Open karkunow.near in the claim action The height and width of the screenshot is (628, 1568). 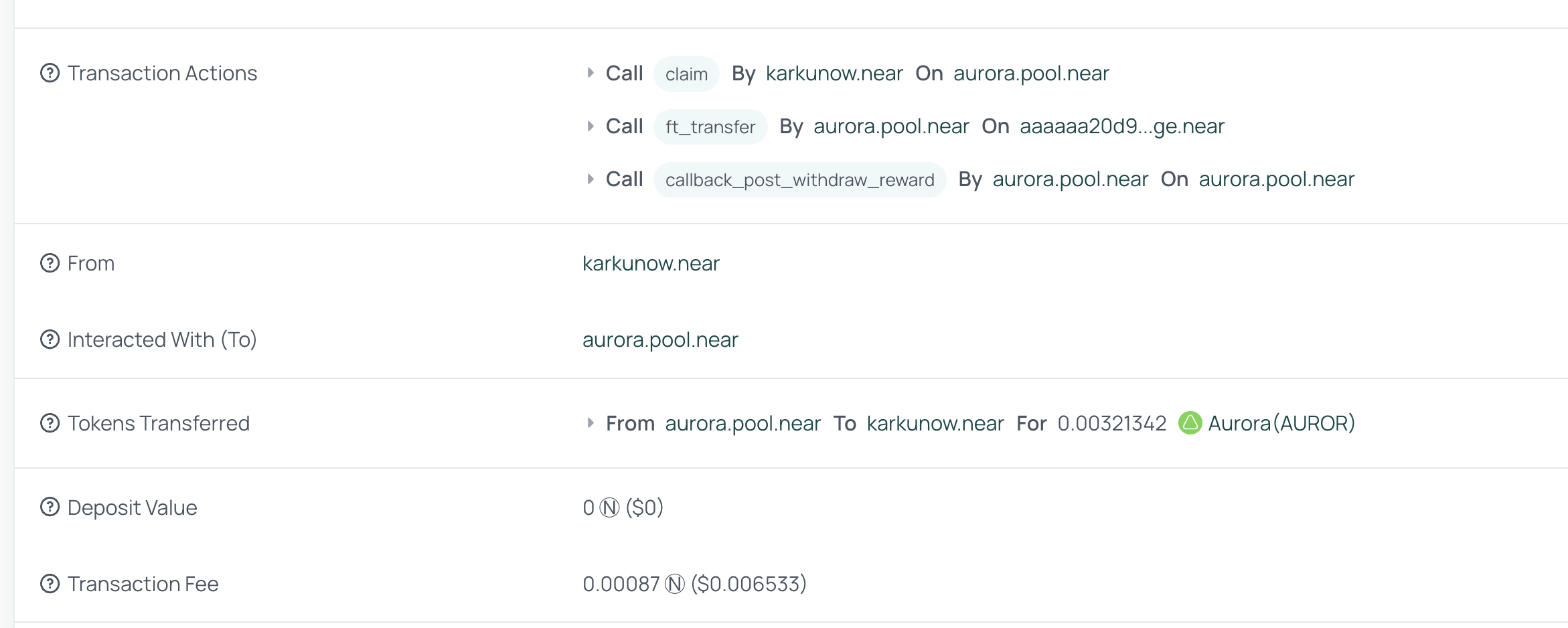[834, 73]
